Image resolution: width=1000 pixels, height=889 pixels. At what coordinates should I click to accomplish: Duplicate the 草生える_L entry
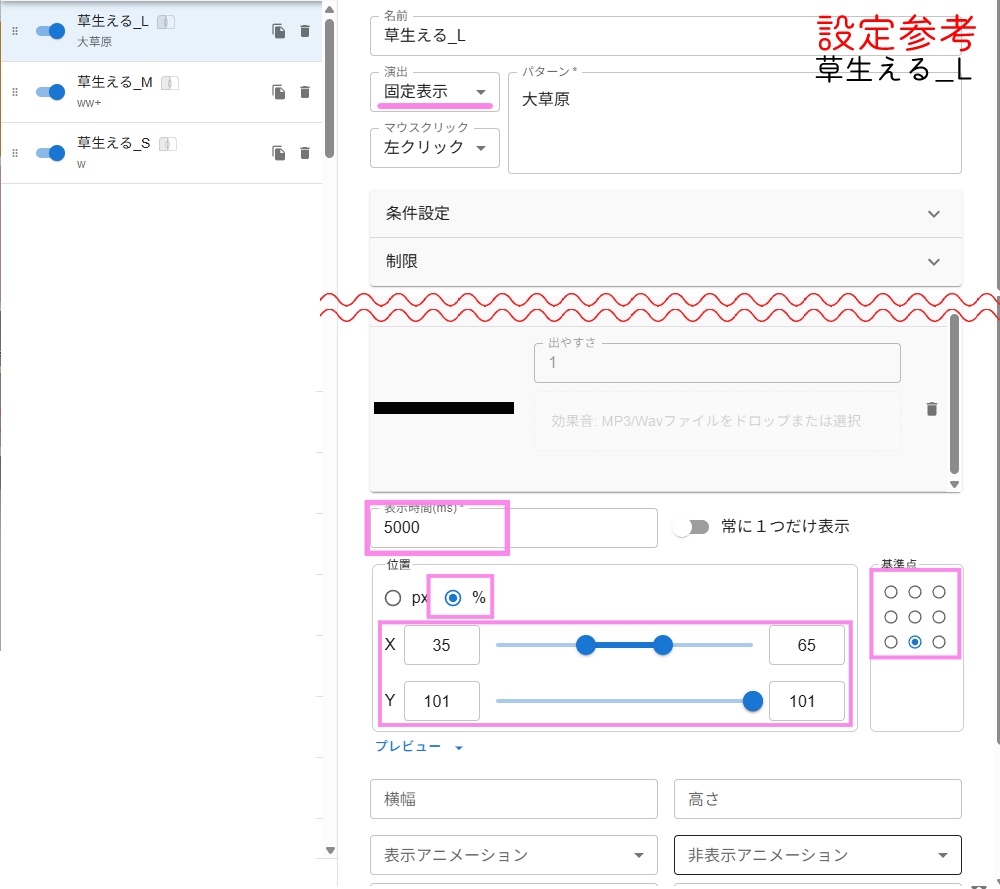[279, 31]
